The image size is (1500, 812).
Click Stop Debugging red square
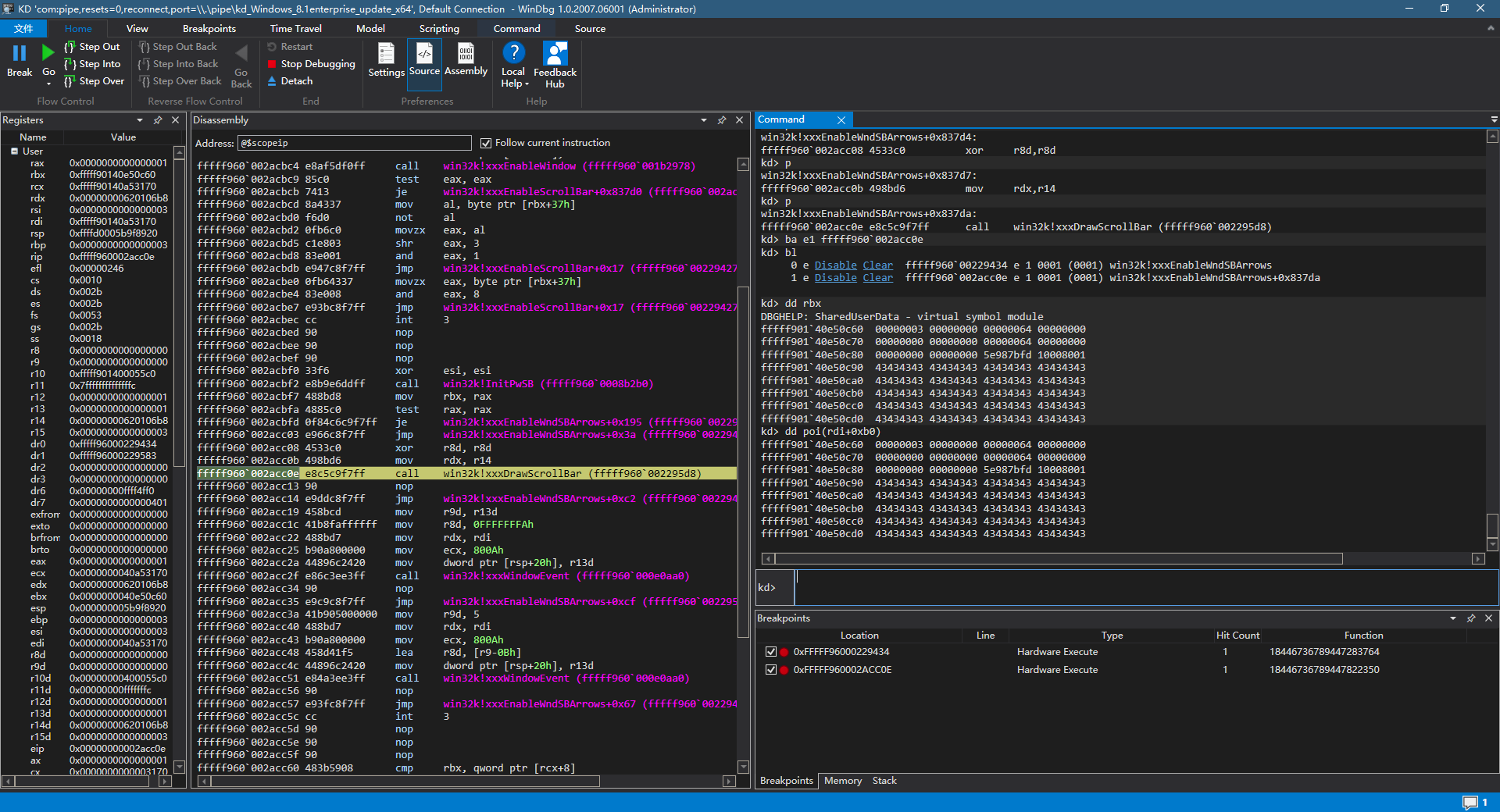pyautogui.click(x=273, y=64)
